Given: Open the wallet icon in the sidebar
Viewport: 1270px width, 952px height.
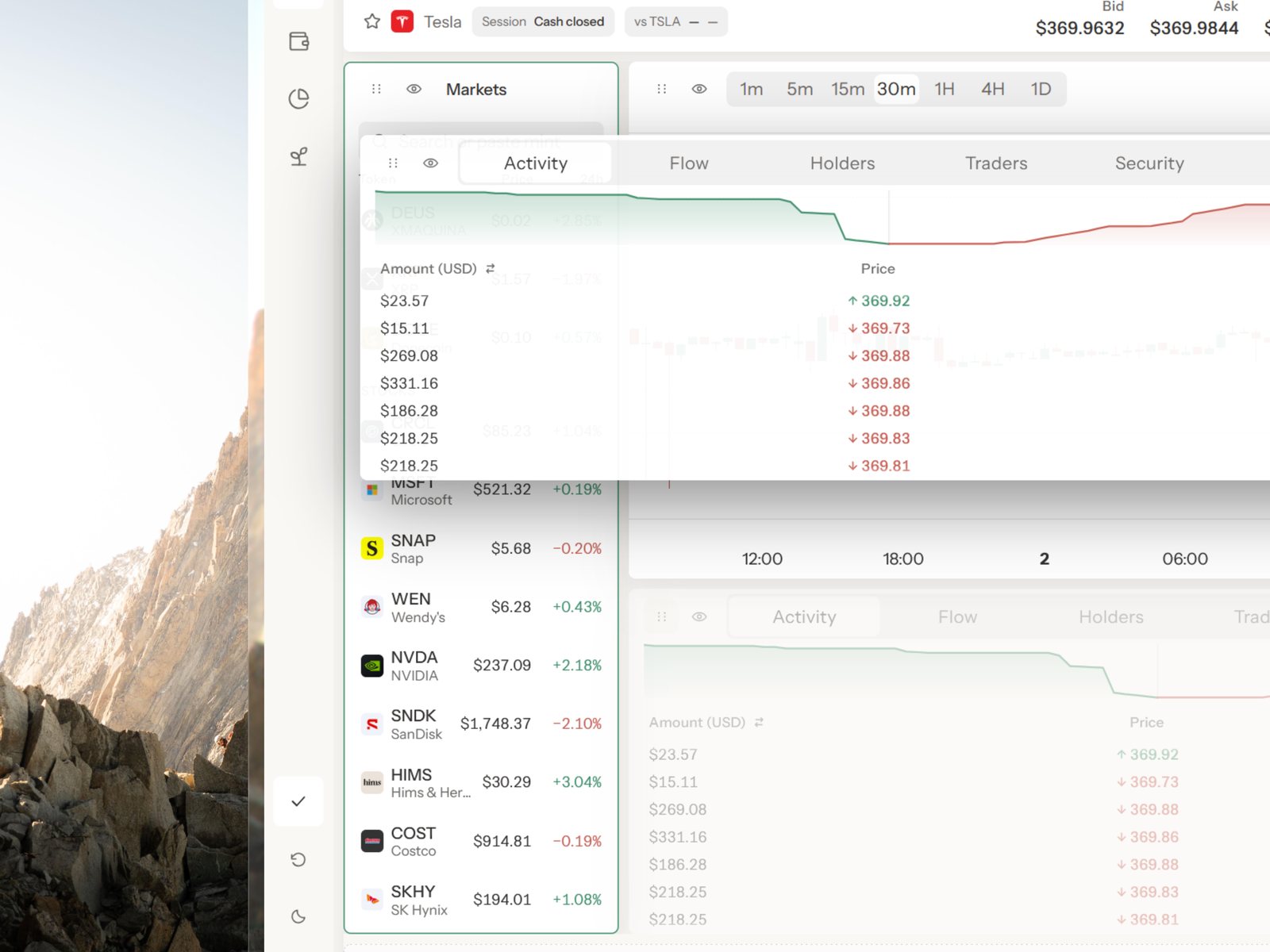Looking at the screenshot, I should tap(298, 41).
